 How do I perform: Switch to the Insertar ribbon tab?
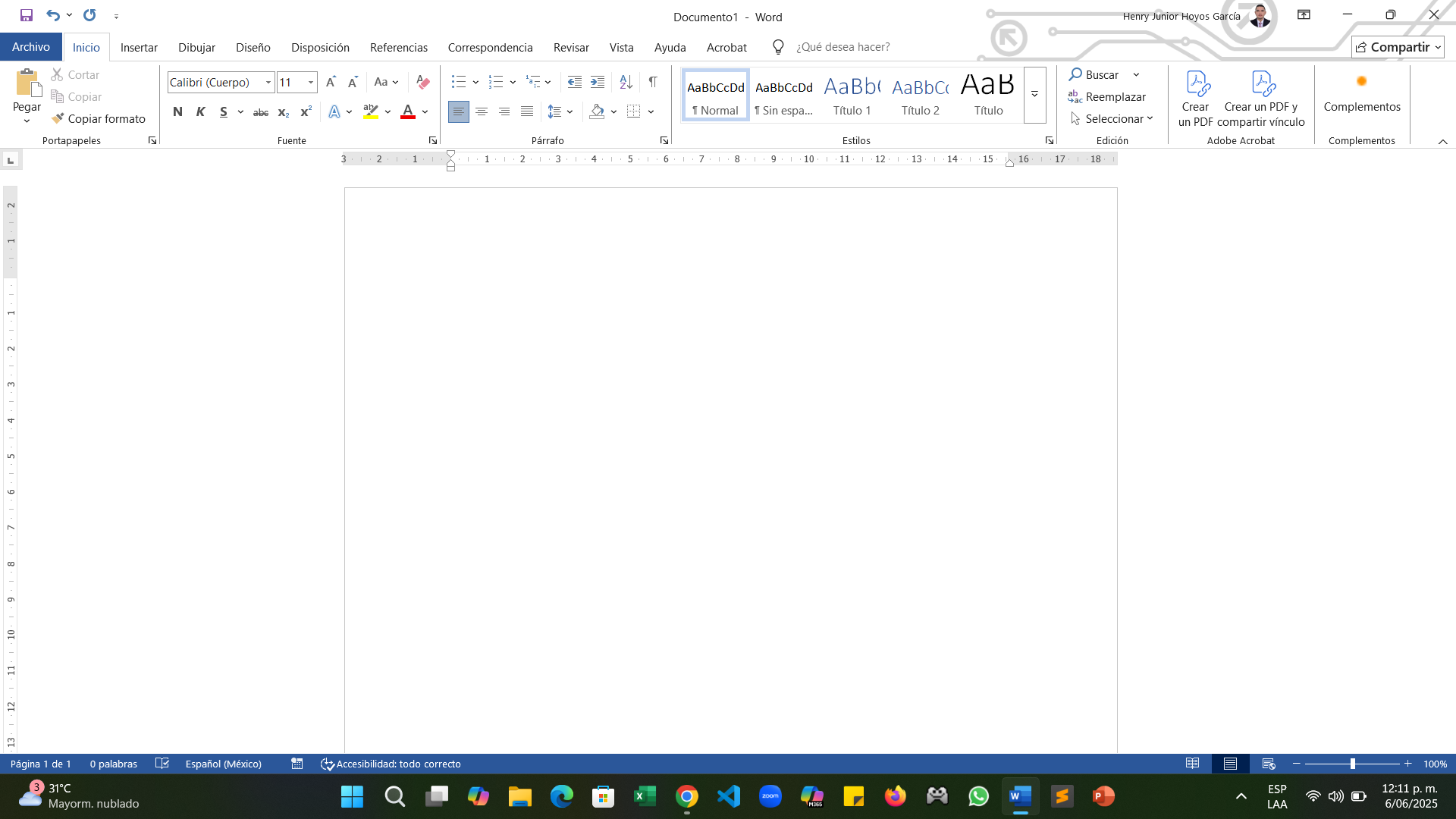click(139, 47)
